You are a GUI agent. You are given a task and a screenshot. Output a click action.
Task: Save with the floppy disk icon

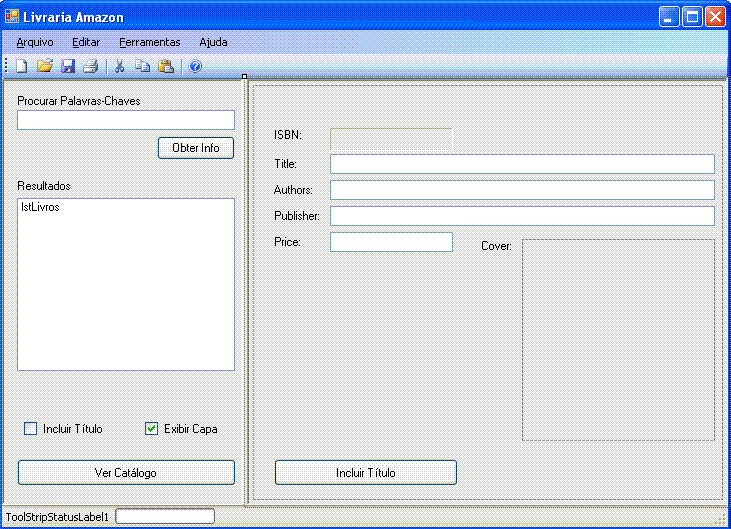(x=68, y=66)
